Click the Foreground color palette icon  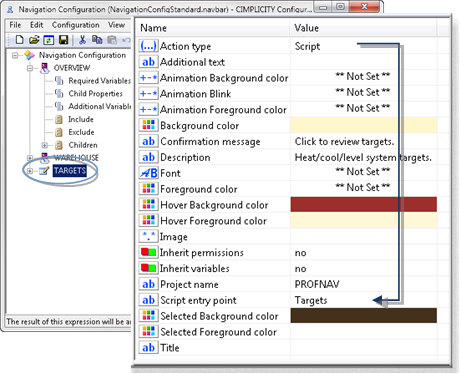(x=148, y=189)
